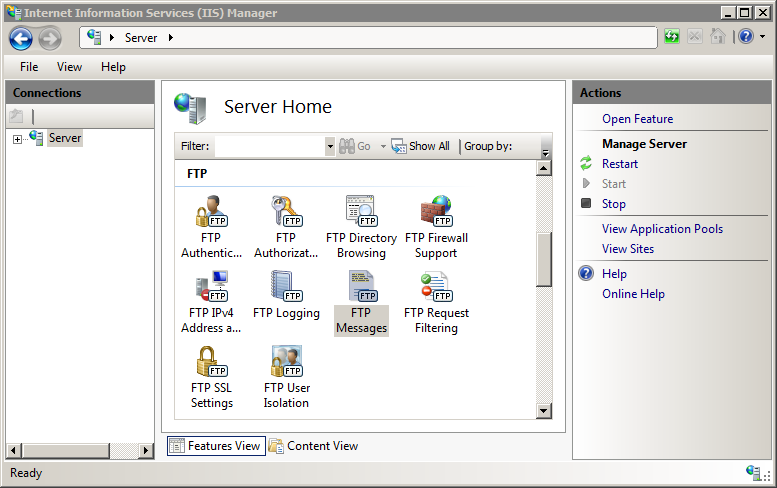Open the FTP Firewall Support icon
Screen dimensions: 777x488
click(436, 211)
